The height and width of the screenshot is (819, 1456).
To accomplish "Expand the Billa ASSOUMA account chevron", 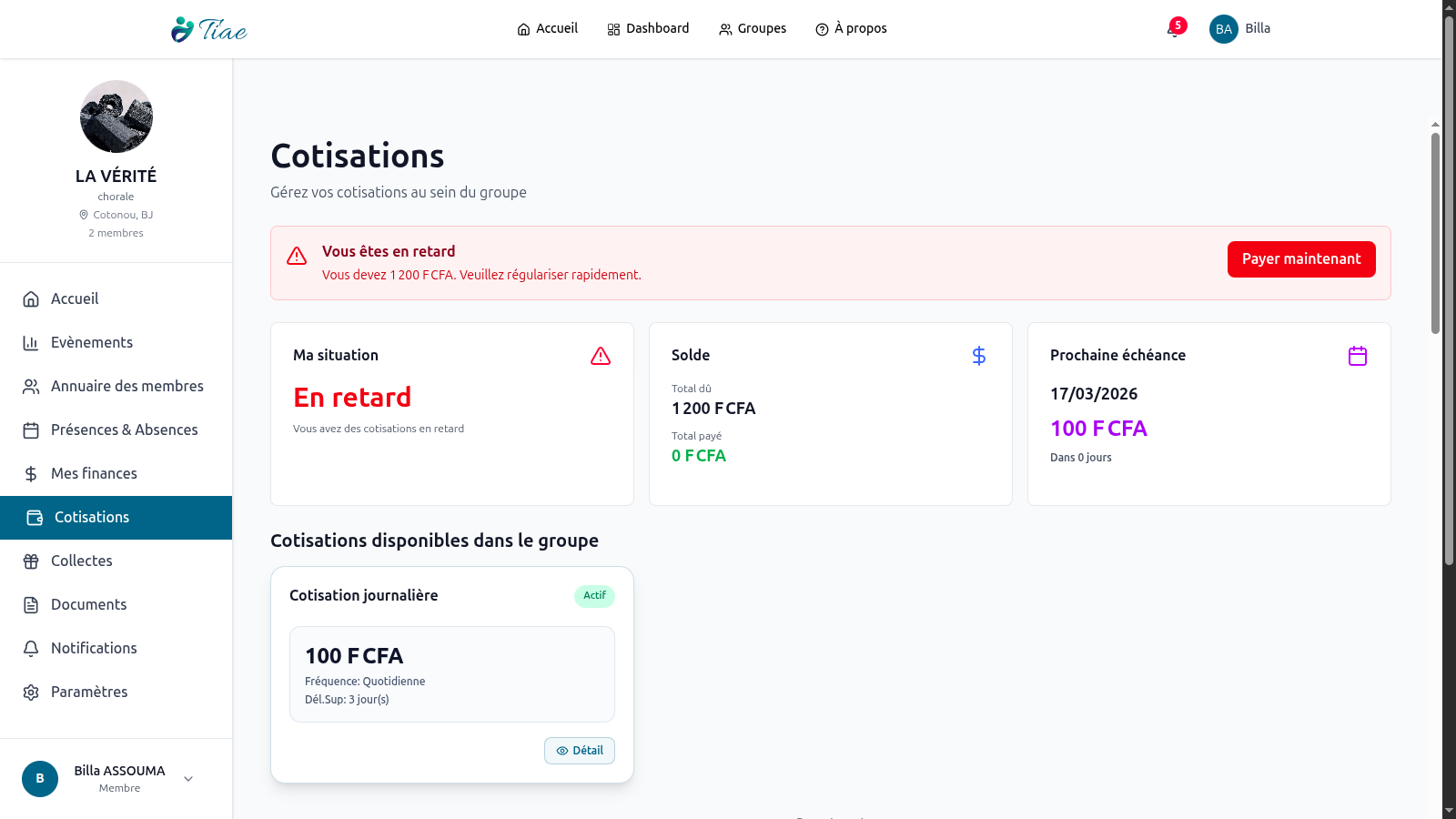I will (x=188, y=779).
